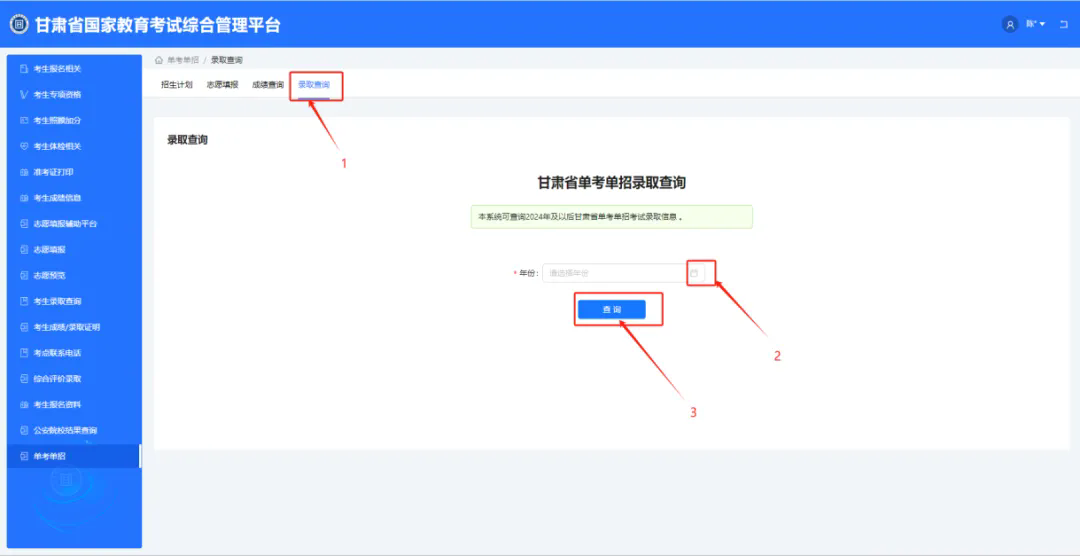Expand the username dropdown arrow
The image size is (1080, 556).
click(1042, 24)
